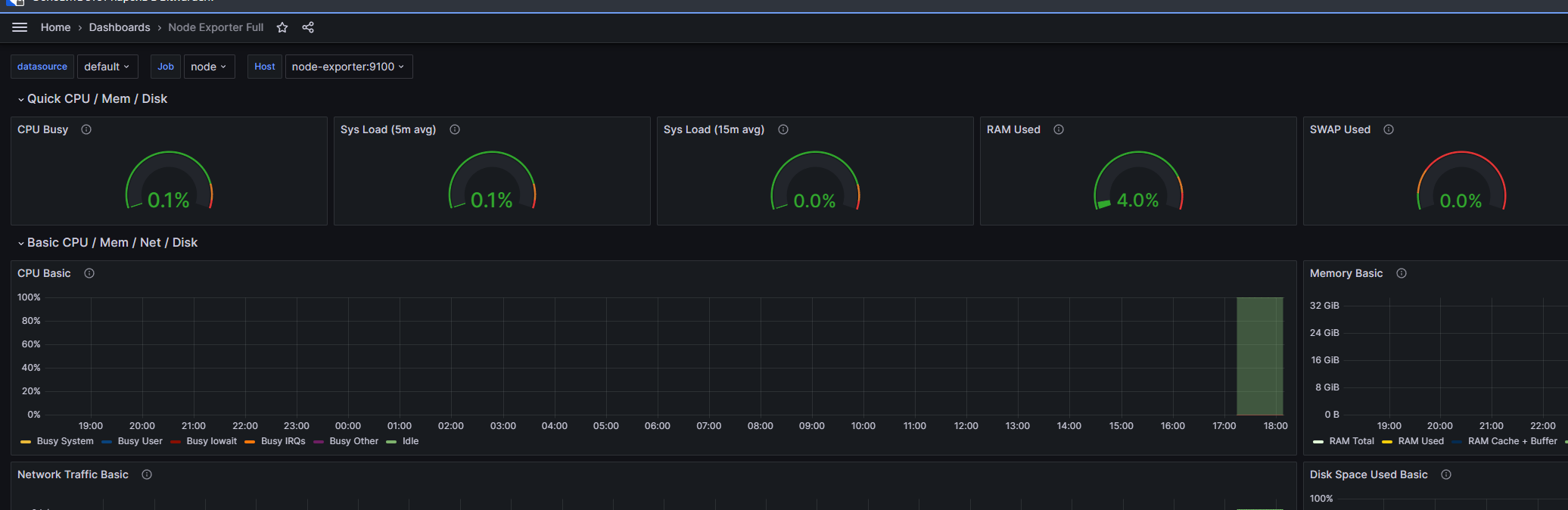Open the hamburger navigation menu
Viewport: 1568px width, 510px height.
coord(20,27)
